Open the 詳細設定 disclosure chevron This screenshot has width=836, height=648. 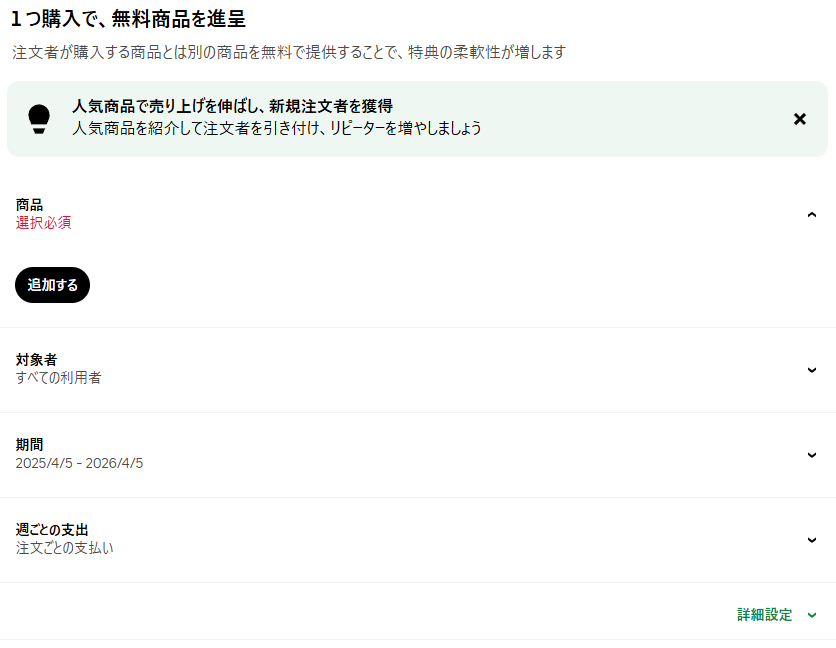point(811,616)
